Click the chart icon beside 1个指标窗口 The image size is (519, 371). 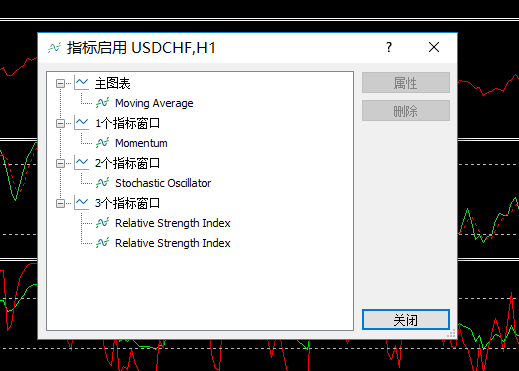pos(82,123)
